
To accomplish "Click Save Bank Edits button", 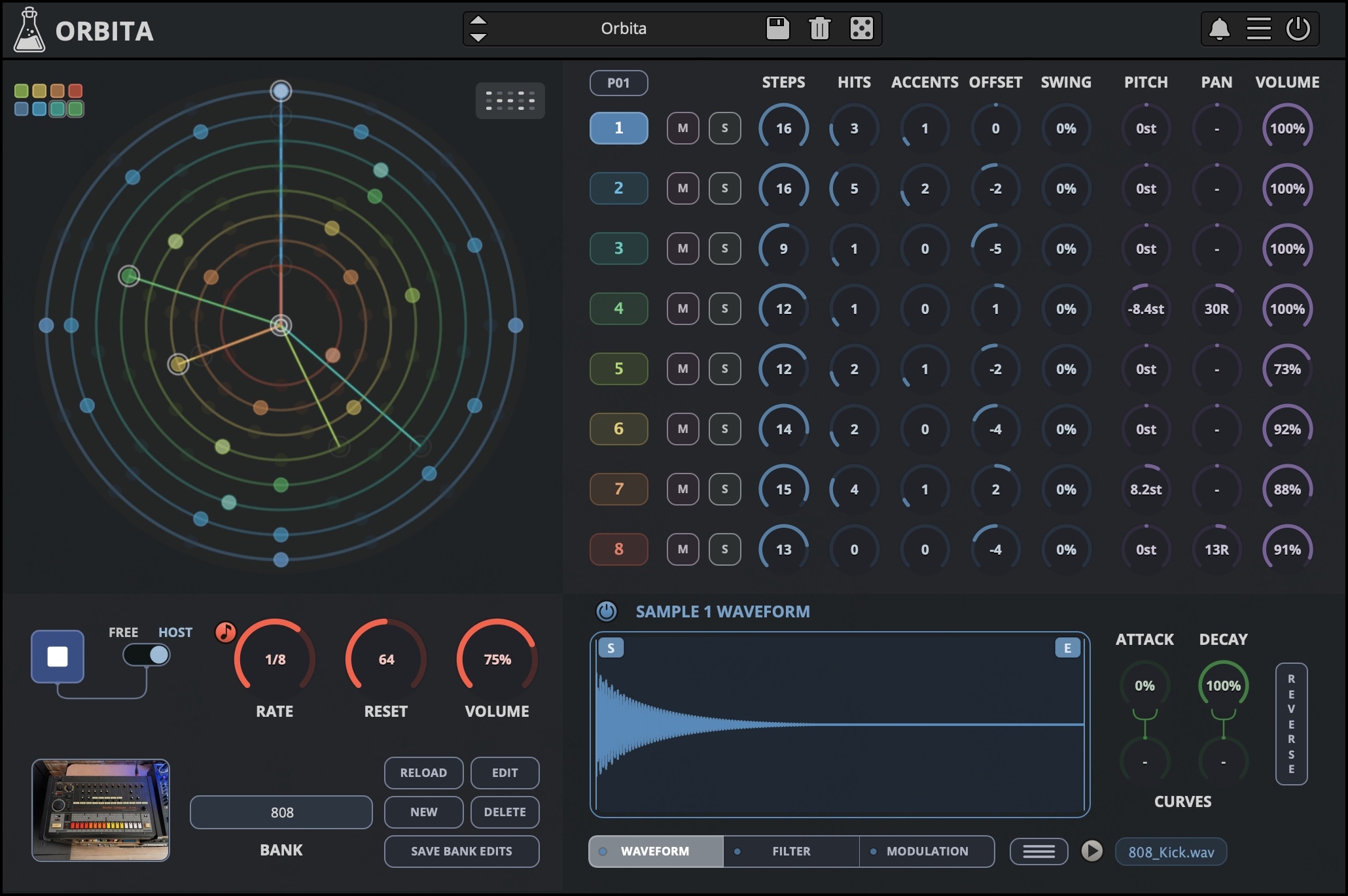I will tap(461, 852).
